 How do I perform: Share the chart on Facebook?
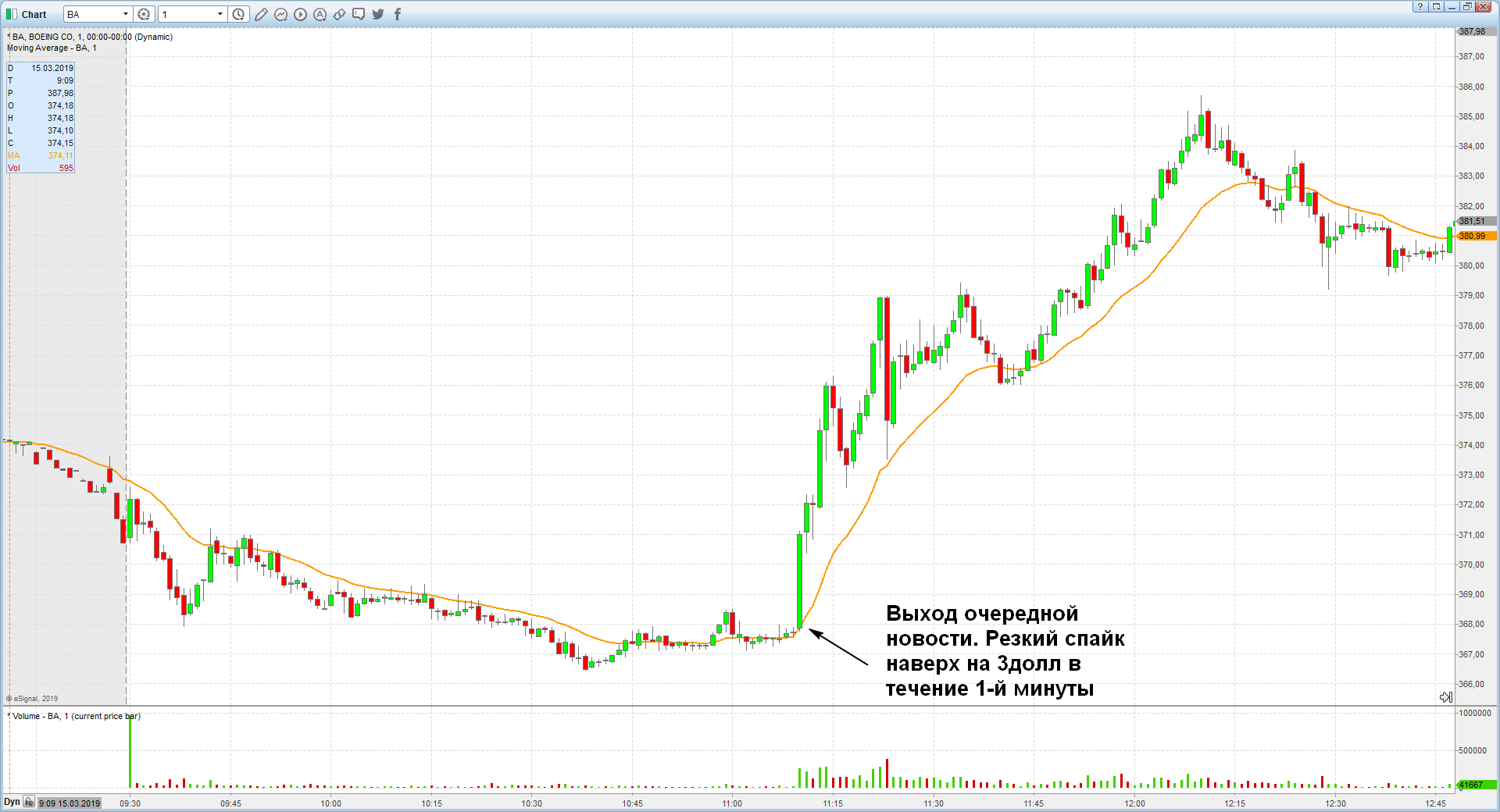[x=397, y=14]
